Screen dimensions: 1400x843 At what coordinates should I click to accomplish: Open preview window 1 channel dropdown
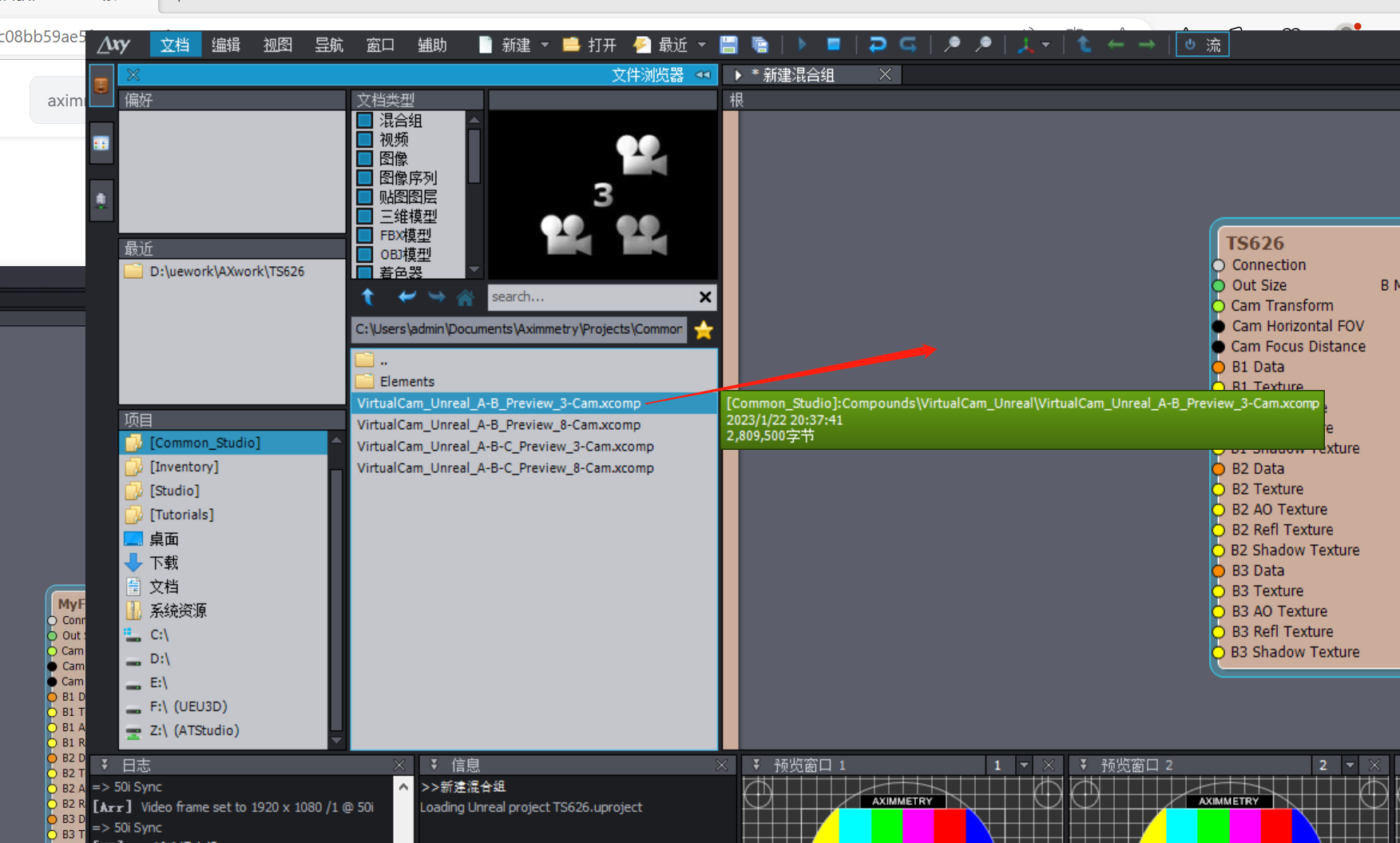pyautogui.click(x=1024, y=765)
